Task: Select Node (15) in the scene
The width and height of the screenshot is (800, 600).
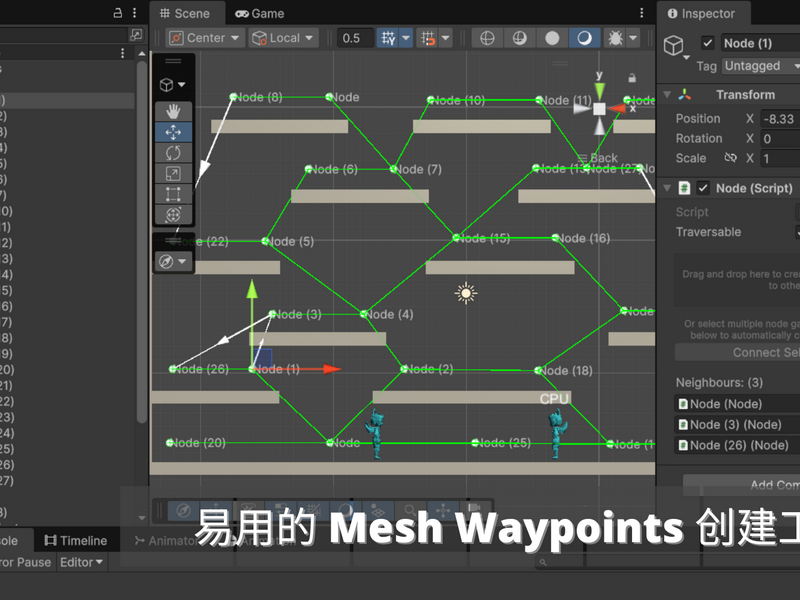Action: pos(456,238)
